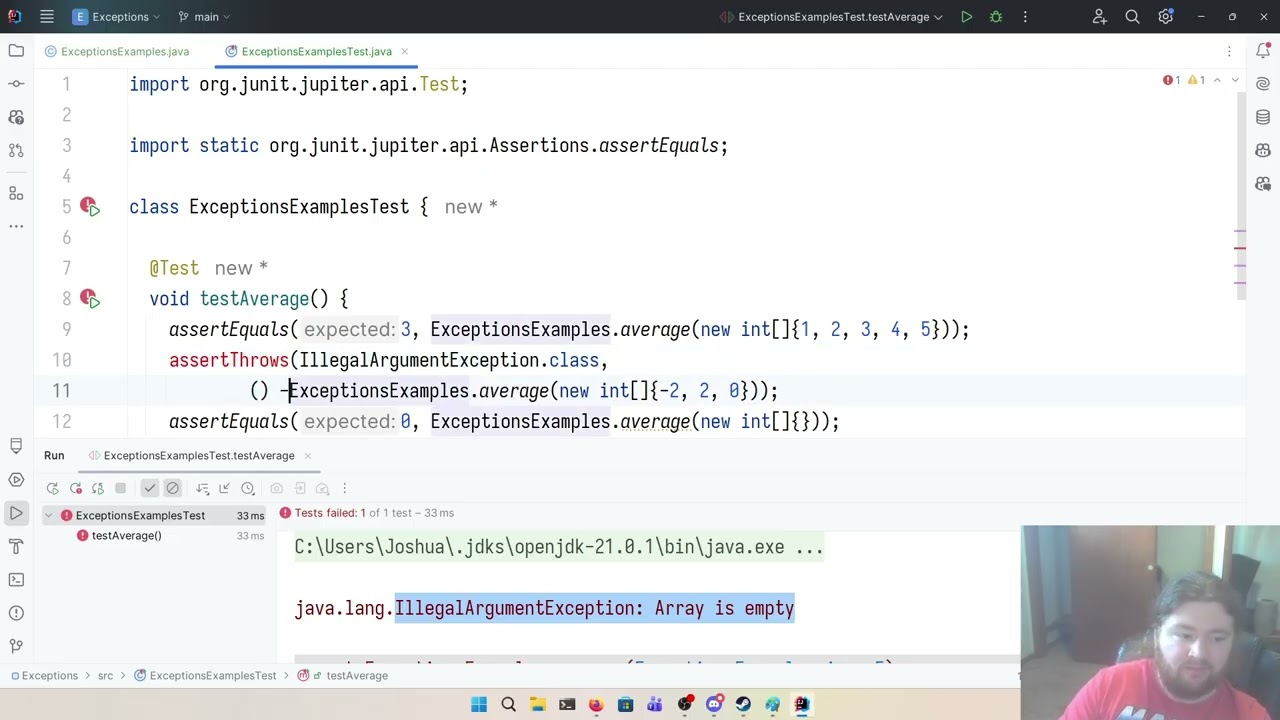Click the Run panel title label
1280x720 pixels.
(54, 455)
